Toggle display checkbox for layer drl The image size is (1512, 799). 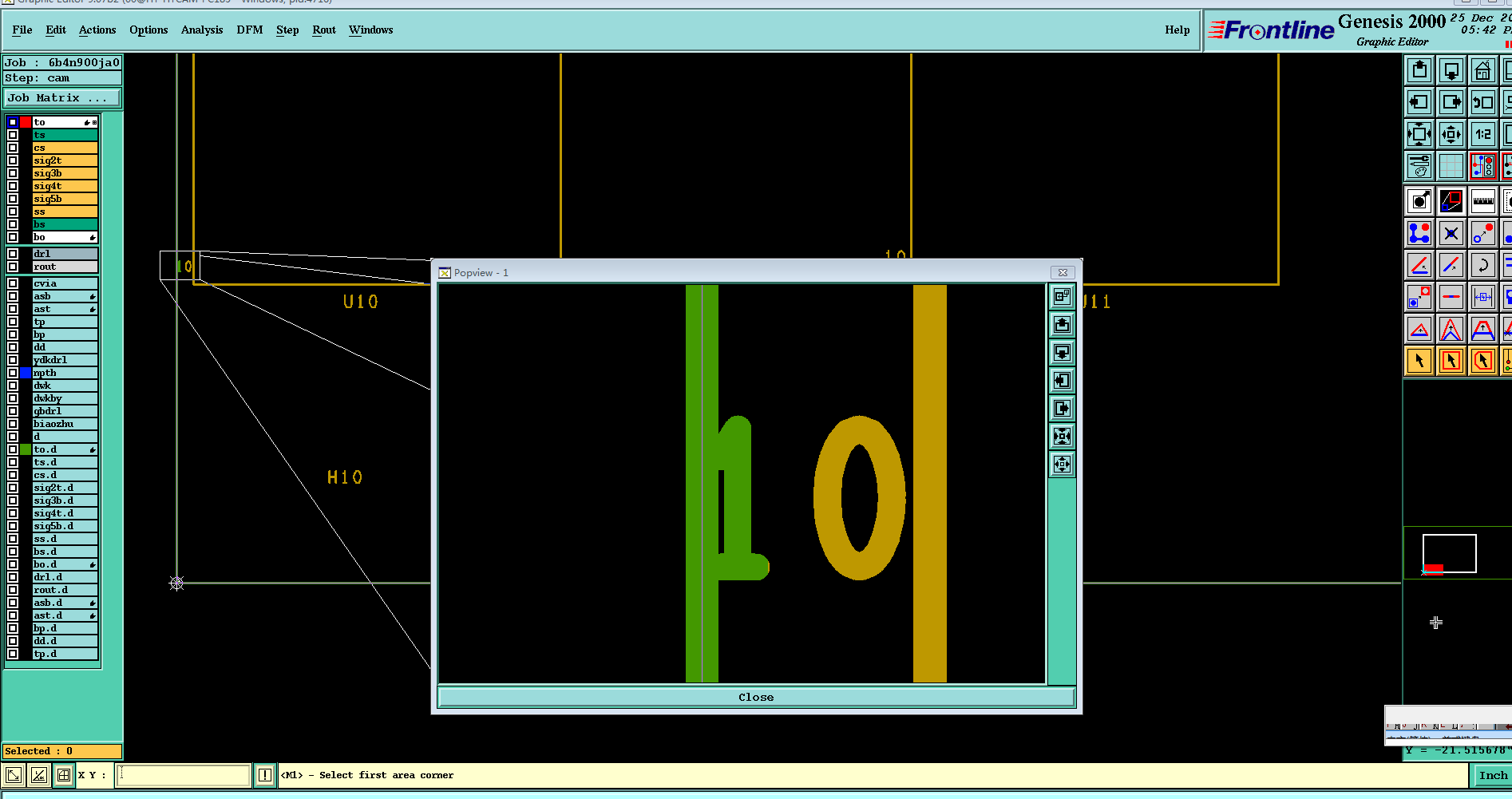pos(13,254)
